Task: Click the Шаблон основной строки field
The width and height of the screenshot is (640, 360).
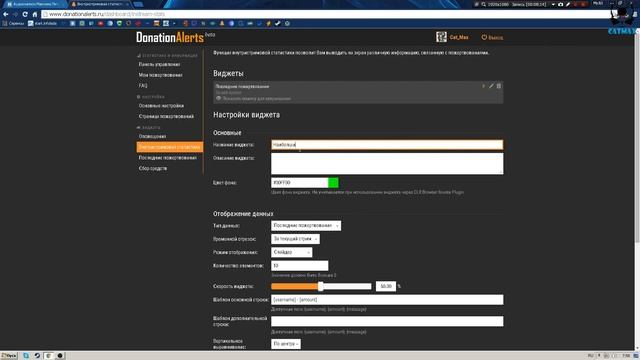Action: [387, 300]
